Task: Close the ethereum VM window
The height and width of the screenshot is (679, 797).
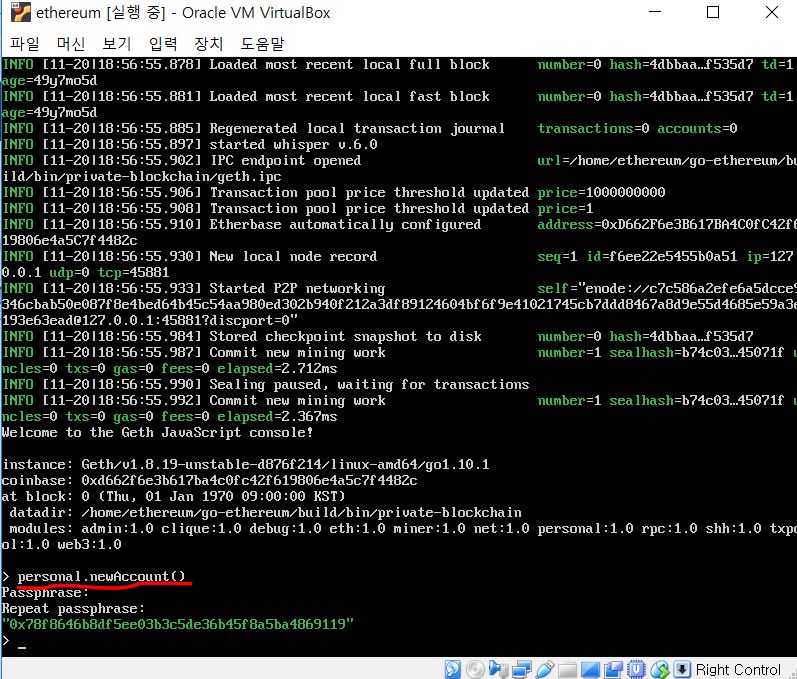Action: pyautogui.click(x=772, y=12)
